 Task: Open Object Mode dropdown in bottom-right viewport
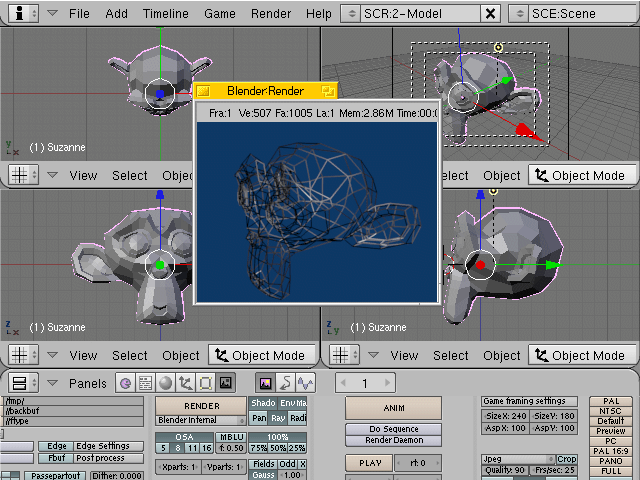[582, 355]
